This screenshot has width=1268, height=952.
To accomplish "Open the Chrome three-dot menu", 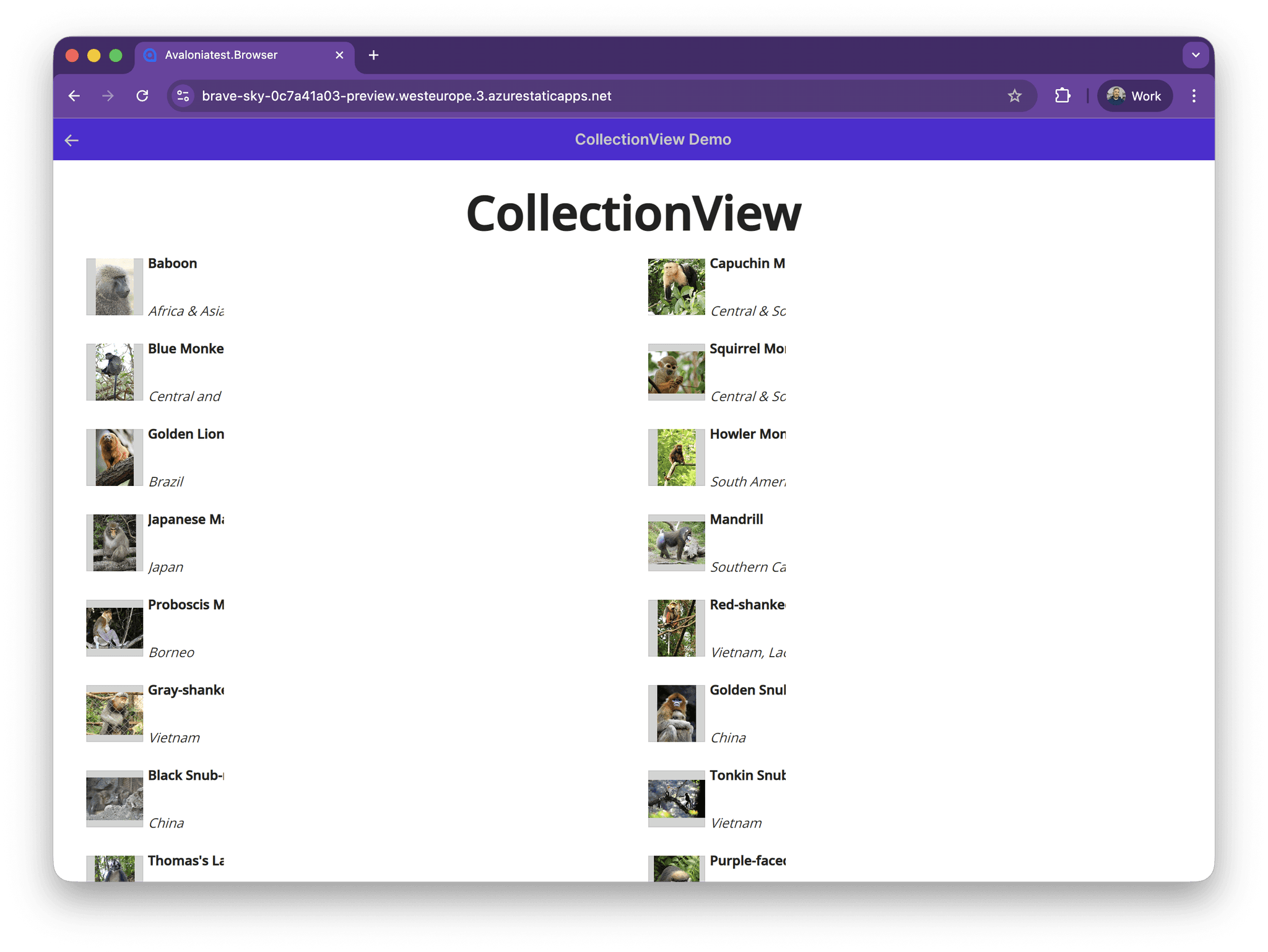I will pyautogui.click(x=1194, y=96).
